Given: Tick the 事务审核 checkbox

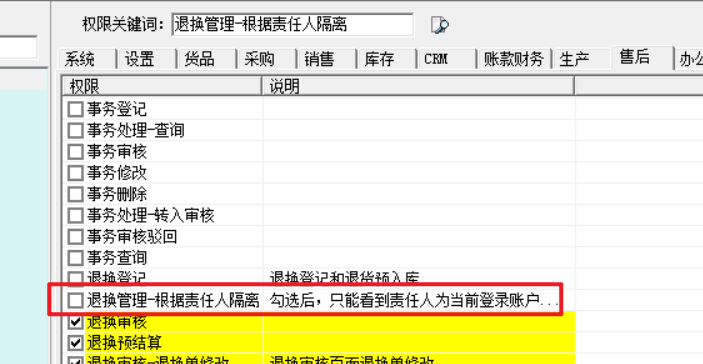Looking at the screenshot, I should click(75, 152).
